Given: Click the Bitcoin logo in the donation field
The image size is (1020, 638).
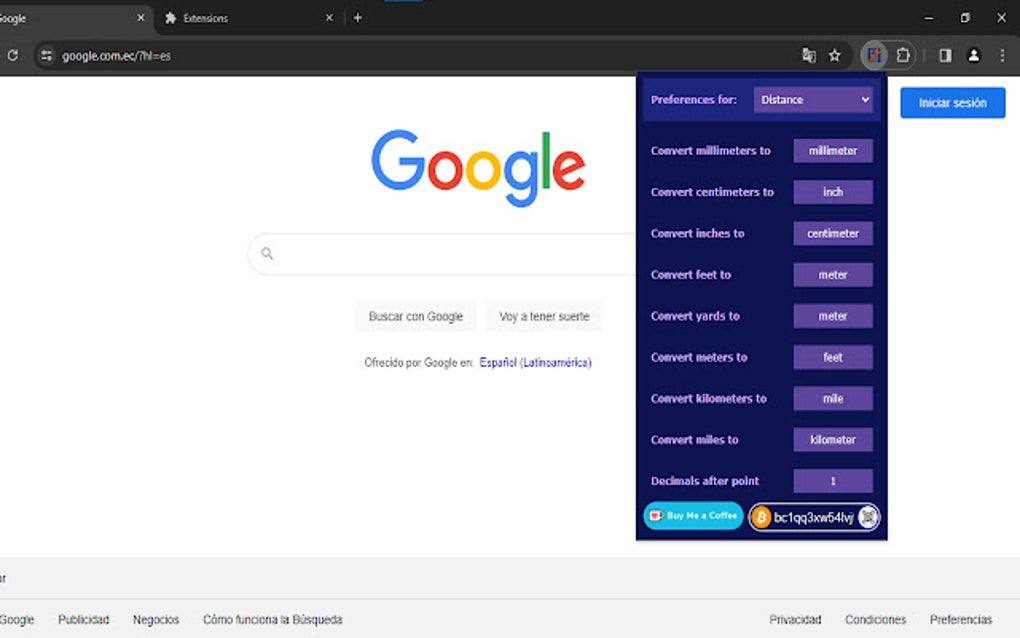Looking at the screenshot, I should click(x=761, y=517).
